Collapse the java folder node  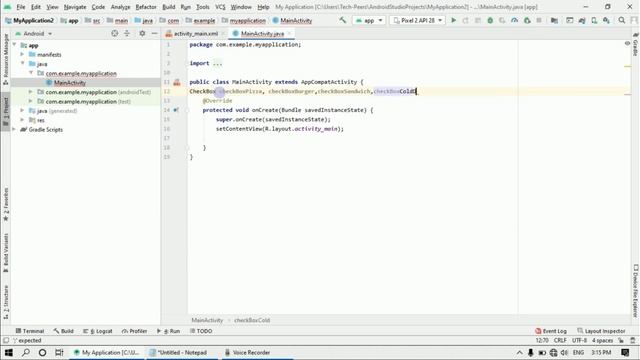tap(22, 64)
